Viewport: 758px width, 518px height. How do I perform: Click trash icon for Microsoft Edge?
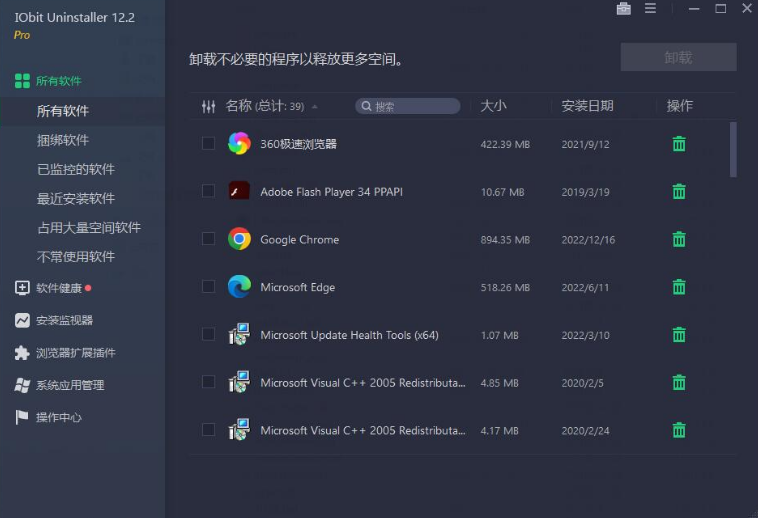click(679, 287)
